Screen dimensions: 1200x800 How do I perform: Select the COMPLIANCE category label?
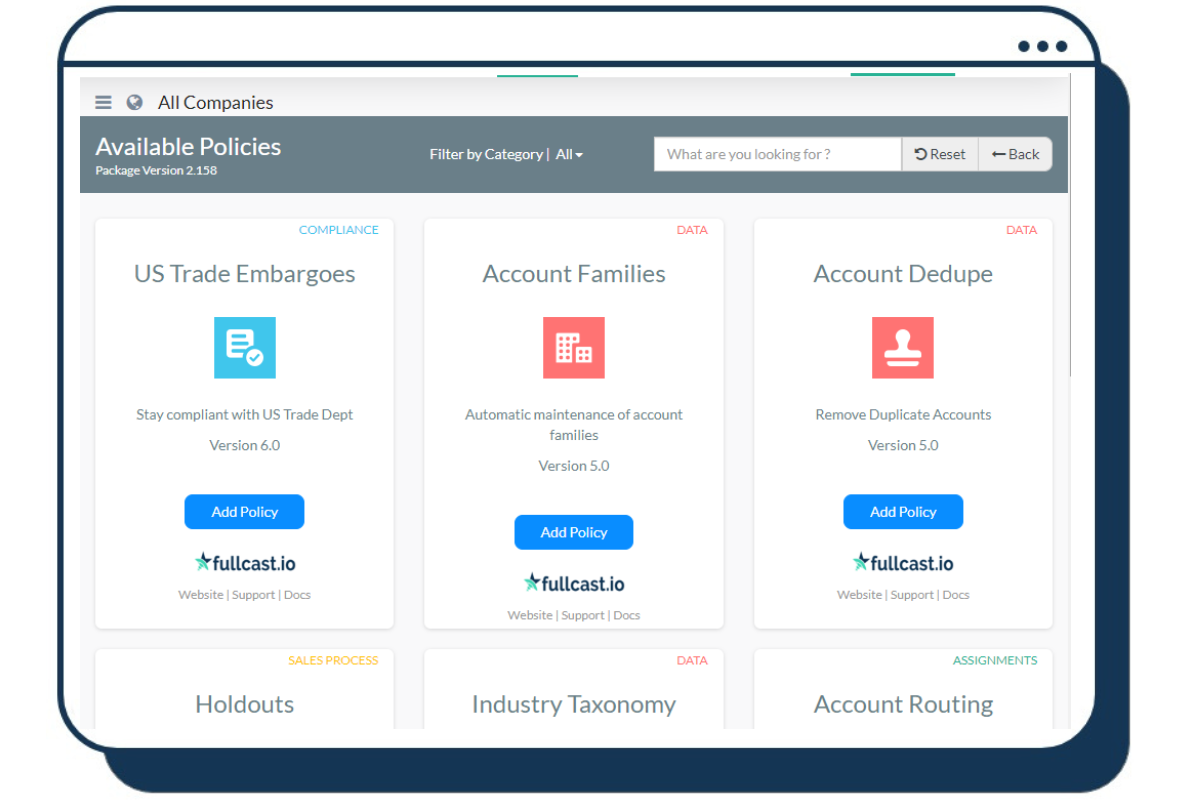[x=339, y=229]
